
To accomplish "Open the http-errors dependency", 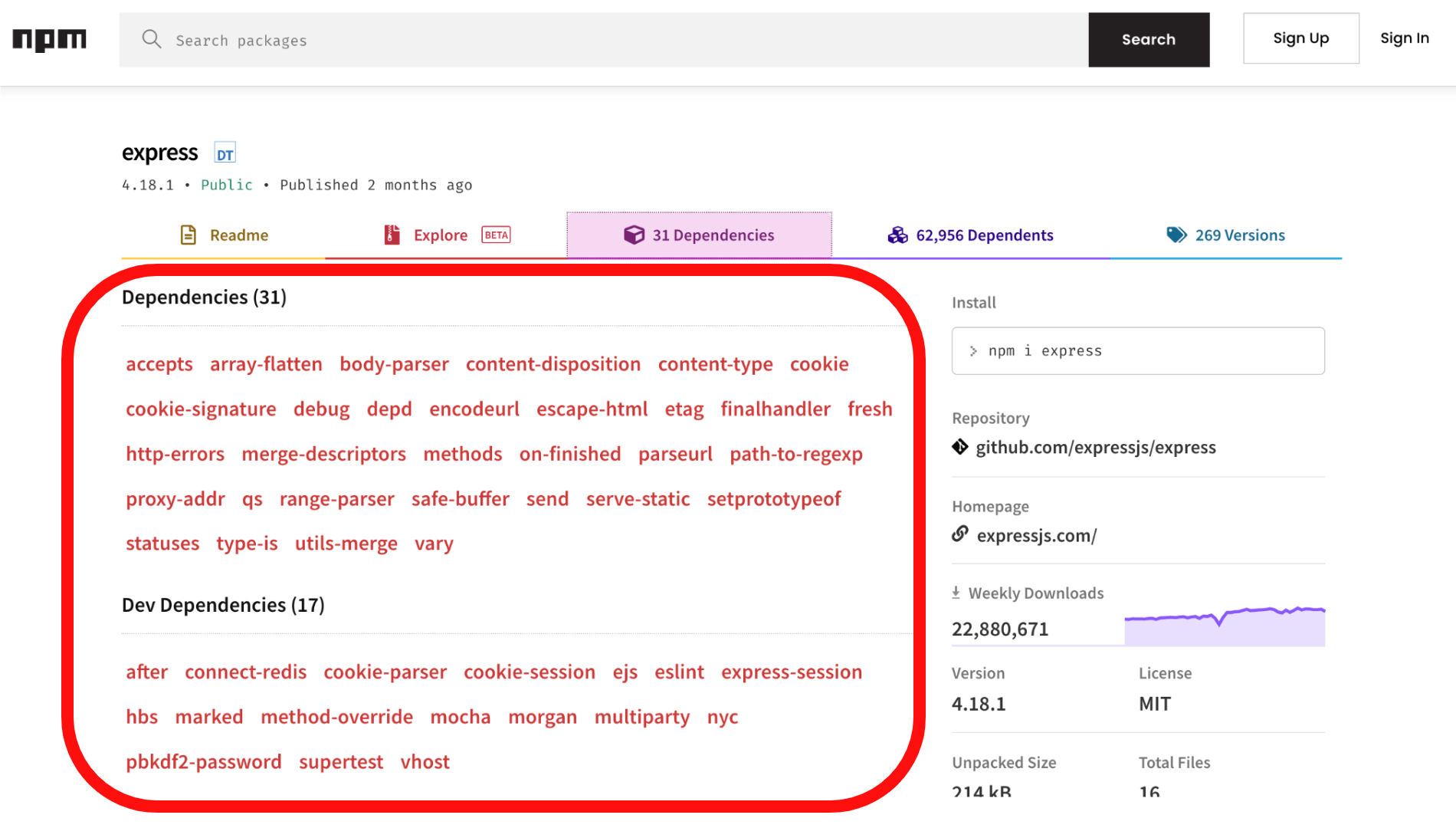I will [175, 454].
